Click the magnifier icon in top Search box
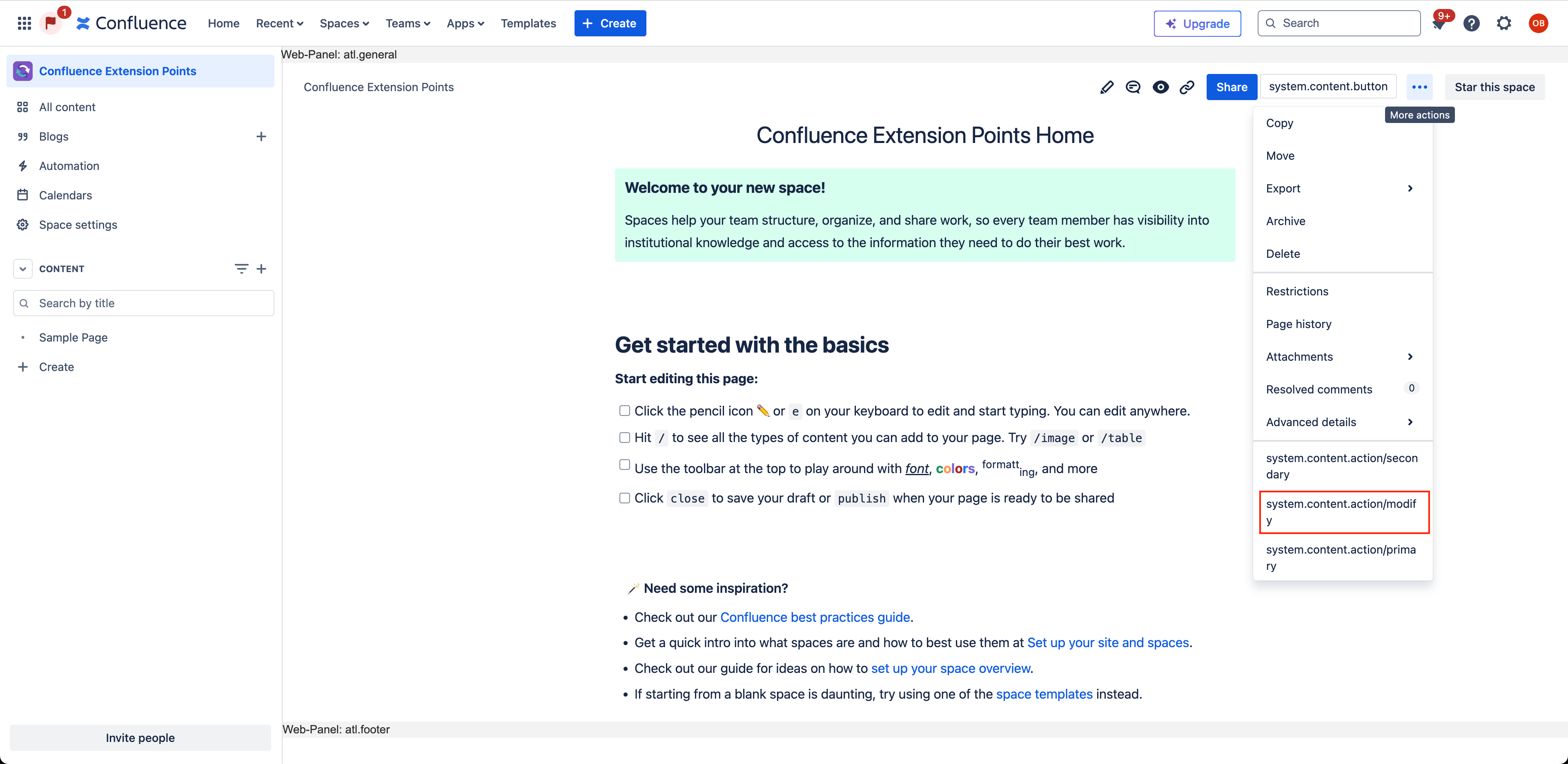Viewport: 1568px width, 764px height. coord(1271,23)
